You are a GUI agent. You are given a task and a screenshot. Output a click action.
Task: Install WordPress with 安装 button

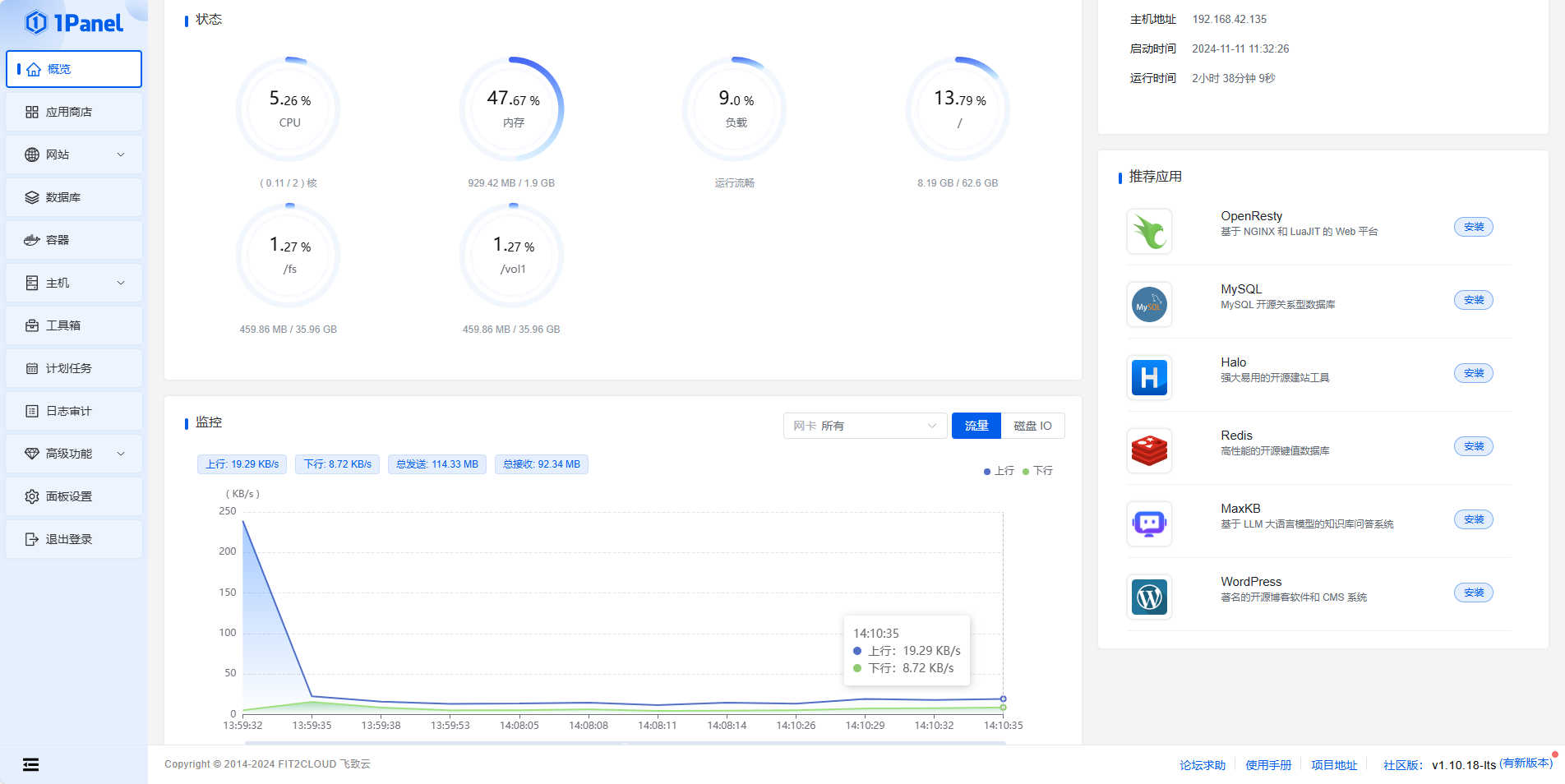click(1474, 593)
